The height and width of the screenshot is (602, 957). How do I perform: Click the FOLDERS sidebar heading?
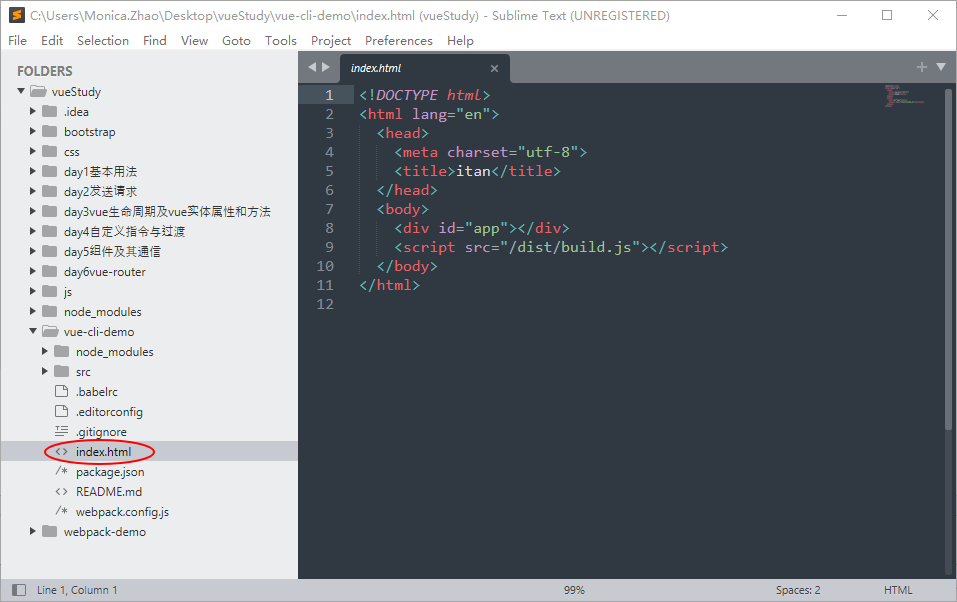(45, 71)
